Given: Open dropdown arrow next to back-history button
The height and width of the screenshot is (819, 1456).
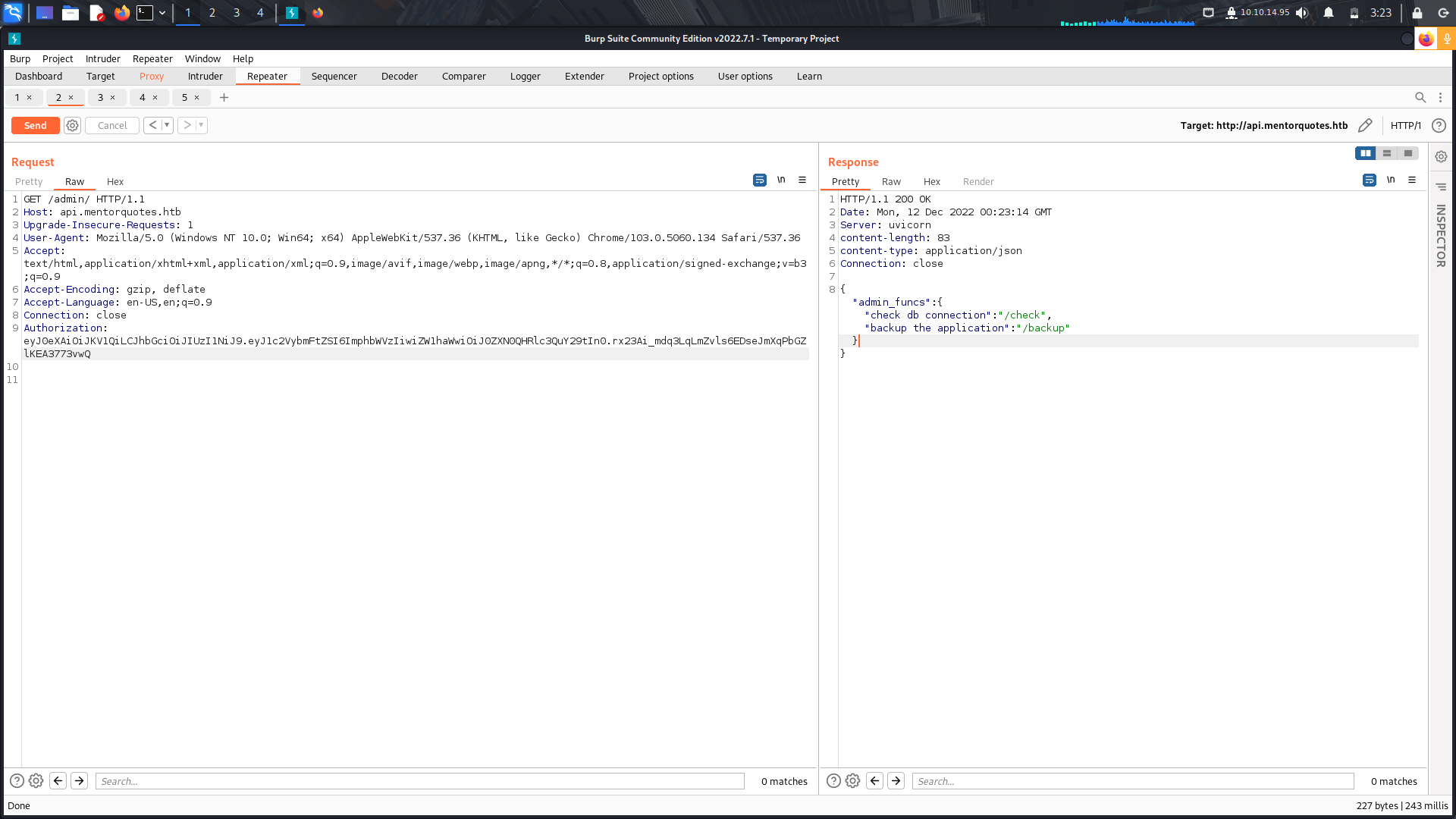Looking at the screenshot, I should [167, 125].
